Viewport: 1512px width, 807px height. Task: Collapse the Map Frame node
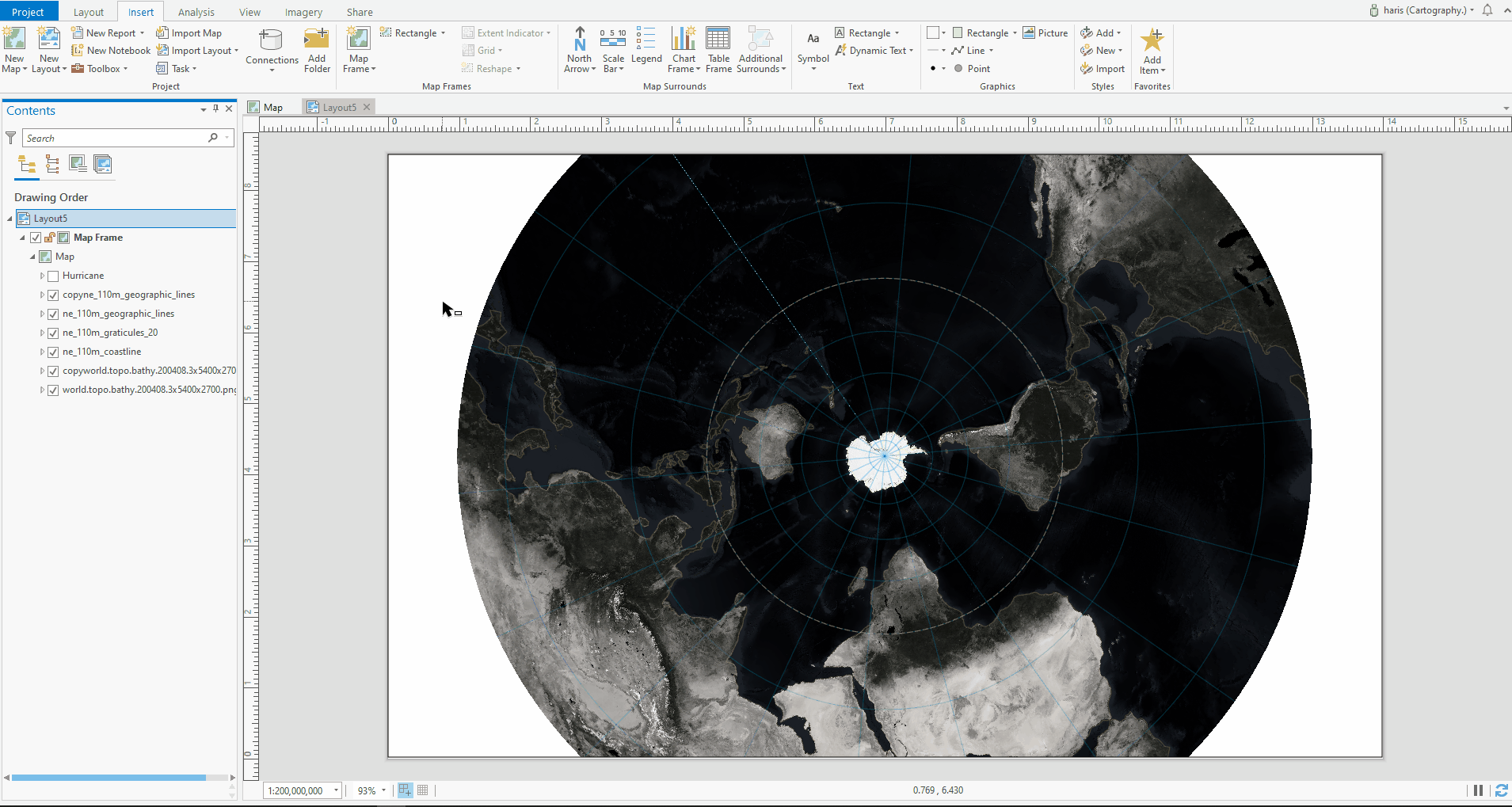pyautogui.click(x=22, y=238)
